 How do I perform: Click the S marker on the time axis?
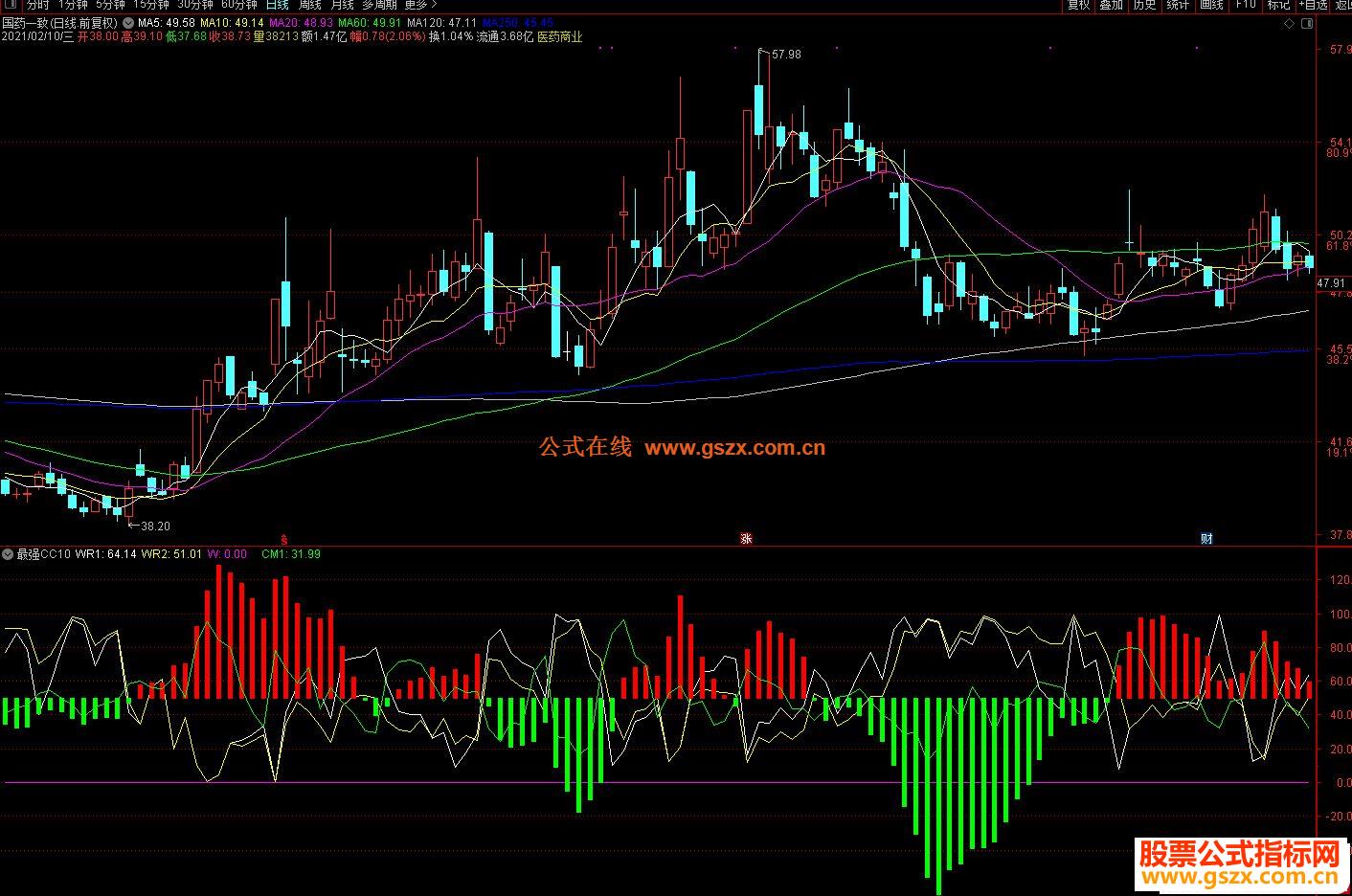click(283, 538)
